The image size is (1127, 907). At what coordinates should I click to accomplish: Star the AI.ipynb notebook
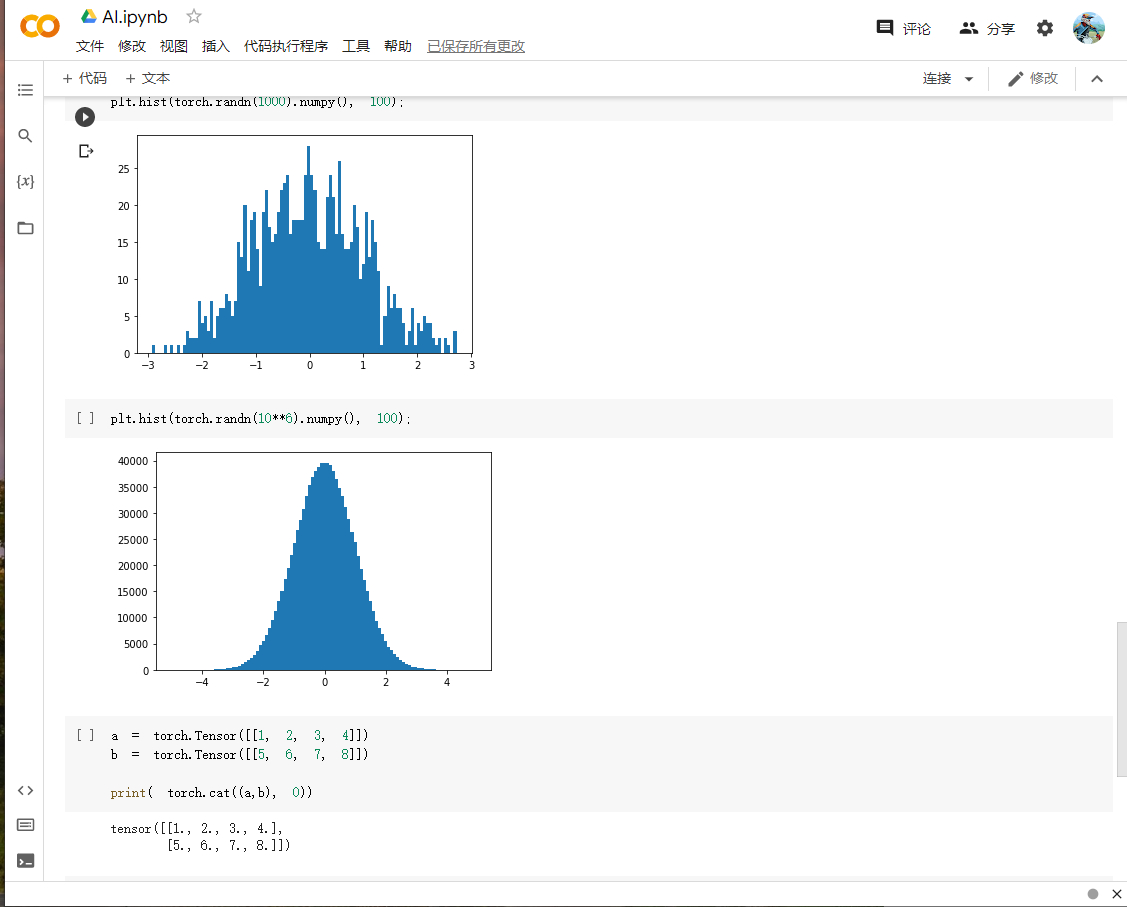(x=193, y=16)
